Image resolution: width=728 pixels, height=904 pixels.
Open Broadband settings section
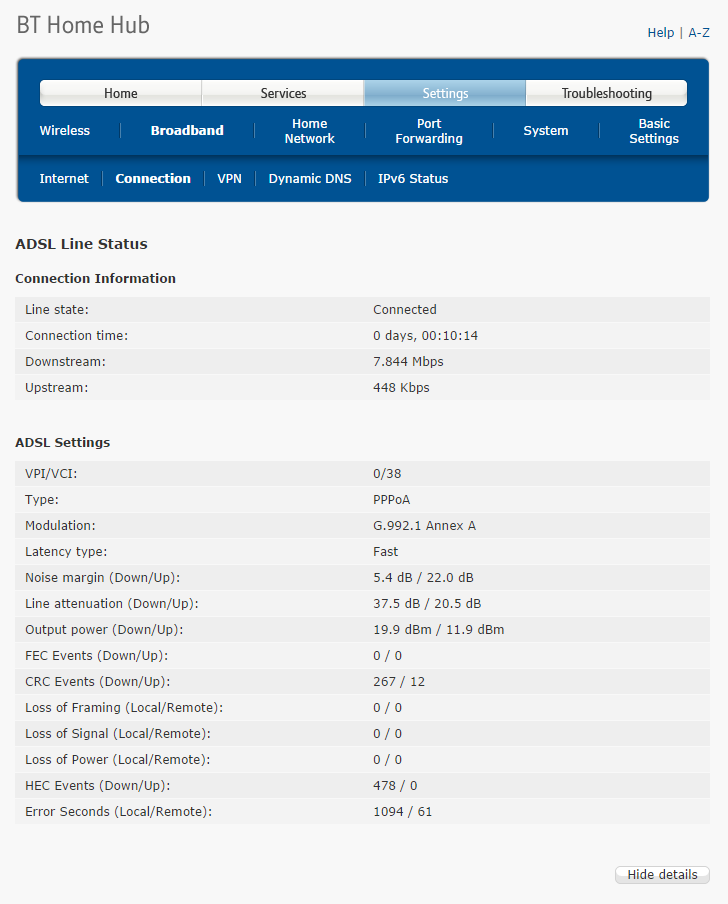click(x=187, y=131)
